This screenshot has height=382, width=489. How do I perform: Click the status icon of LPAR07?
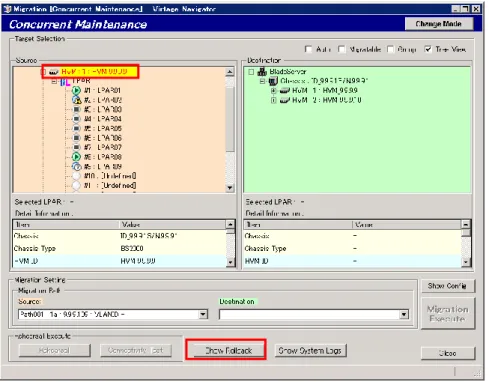coord(77,147)
